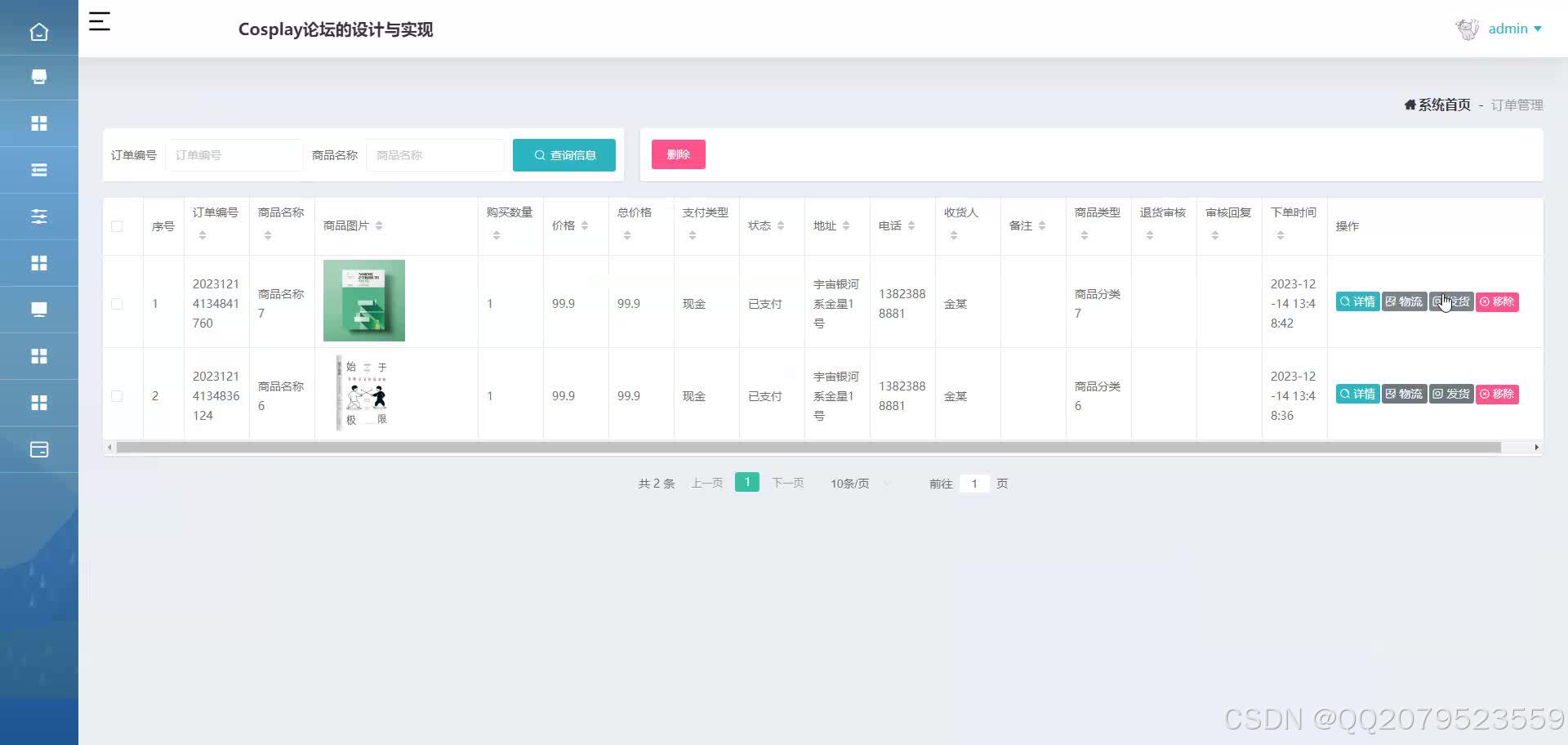Sort by 支付类型 column arrows

pyautogui.click(x=693, y=235)
